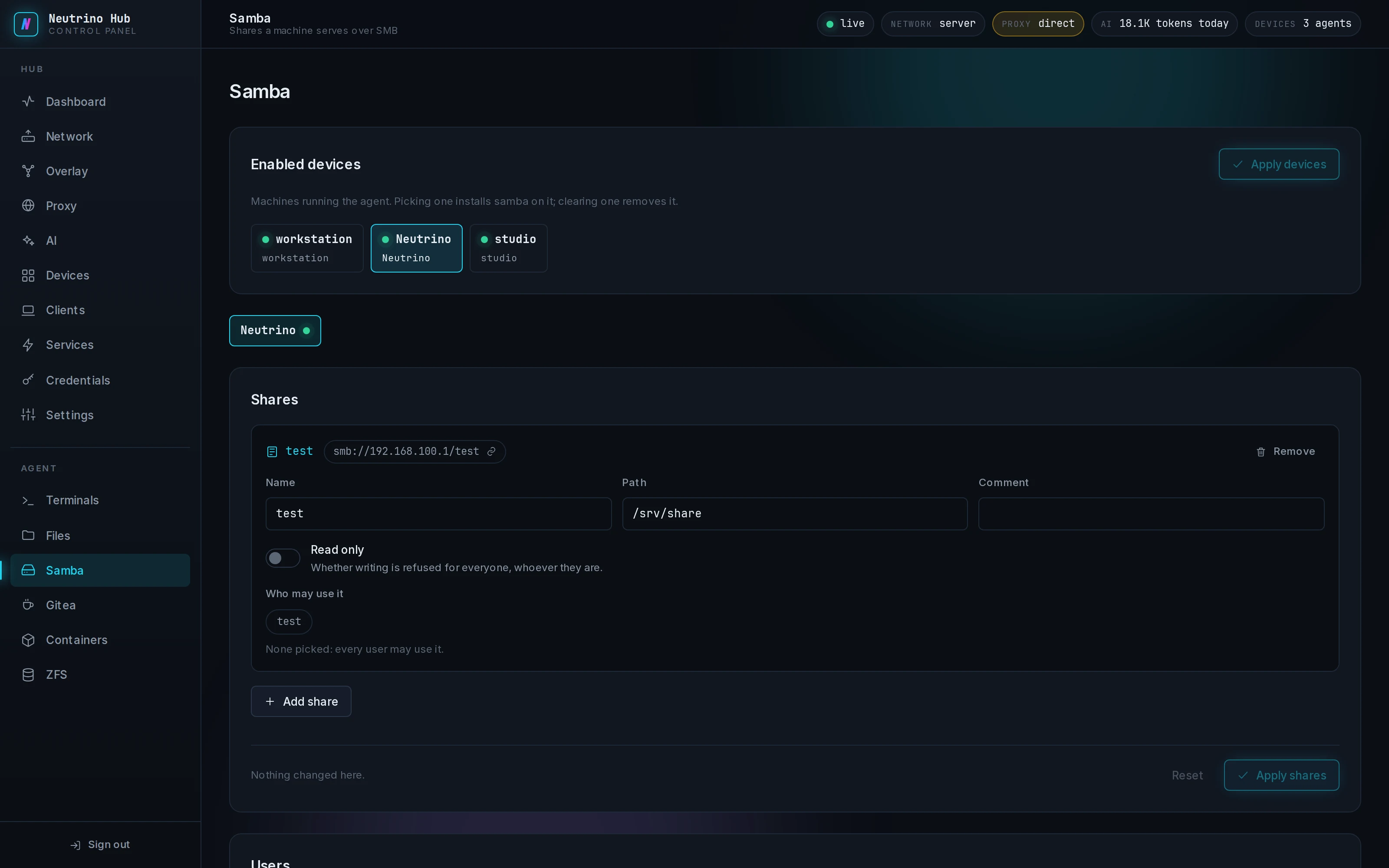This screenshot has width=1389, height=868.
Task: Click the Apply devices button label
Action: click(1289, 164)
